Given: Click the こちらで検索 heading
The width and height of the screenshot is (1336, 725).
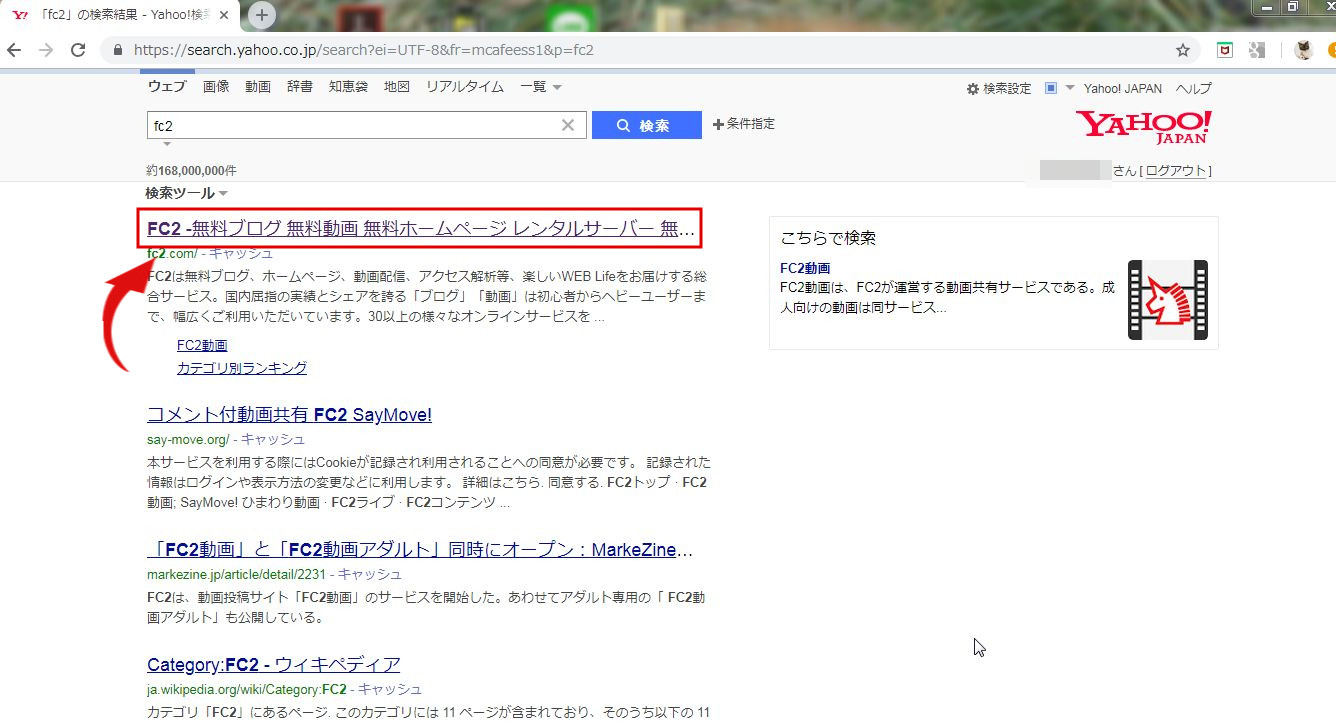Looking at the screenshot, I should pos(828,238).
